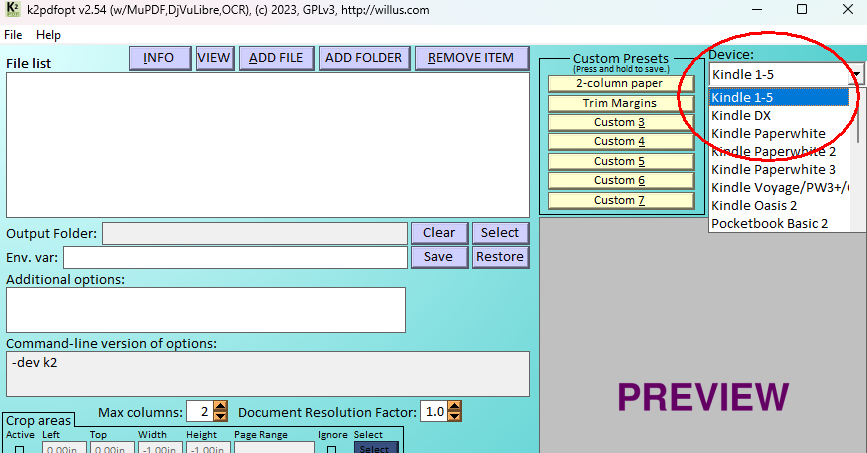Select the Custom 6 preset
Screen dimensions: 867x453
coord(621,180)
